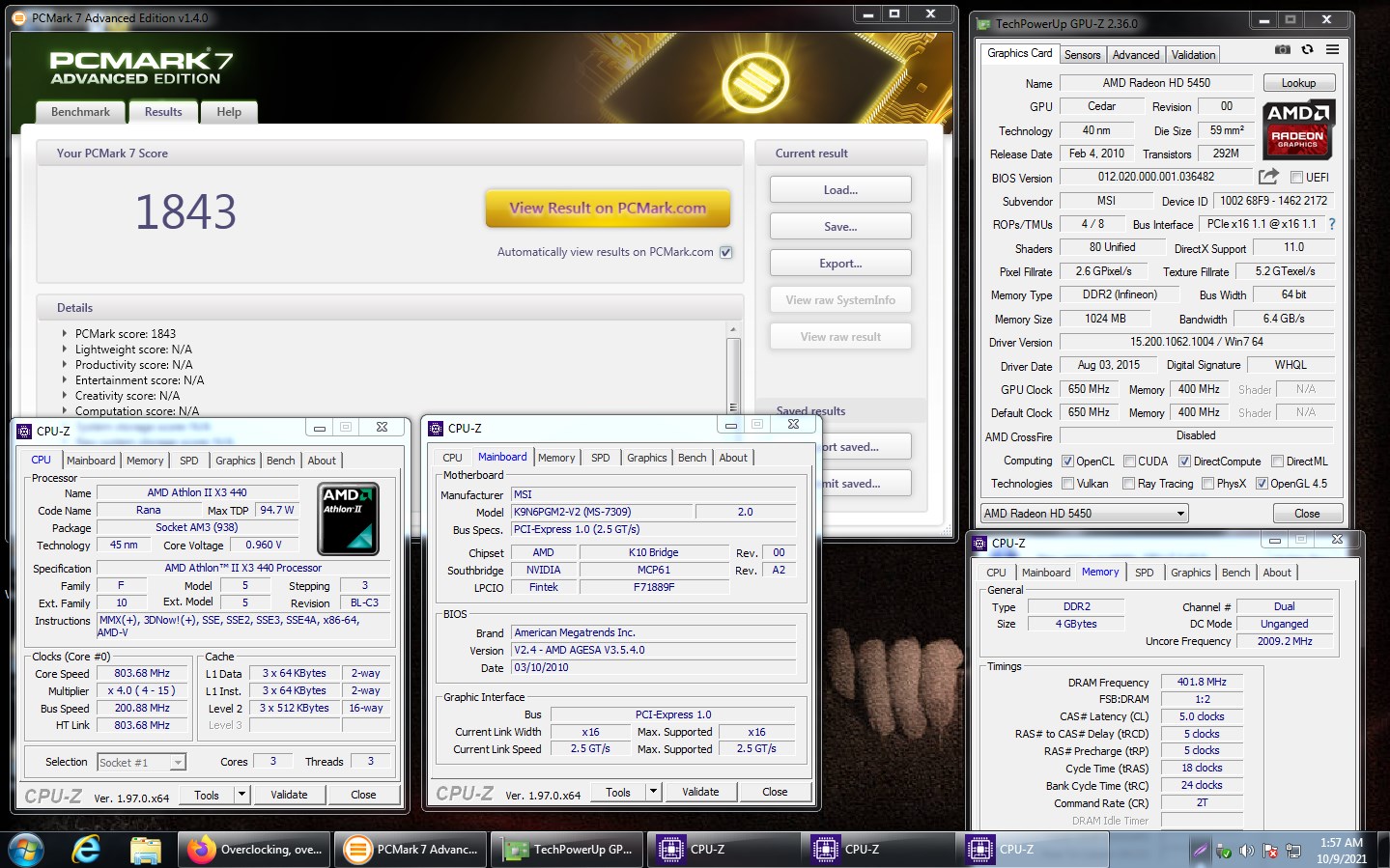
Task: Expand the Productivity score item
Action: [x=65, y=365]
